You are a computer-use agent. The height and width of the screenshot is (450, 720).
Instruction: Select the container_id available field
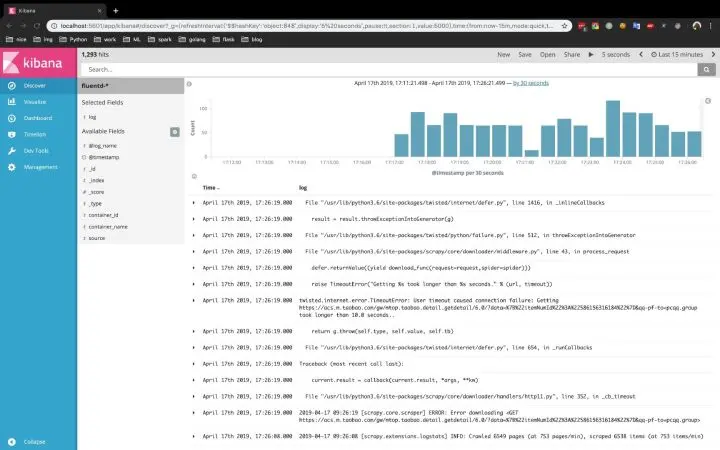[x=103, y=215]
